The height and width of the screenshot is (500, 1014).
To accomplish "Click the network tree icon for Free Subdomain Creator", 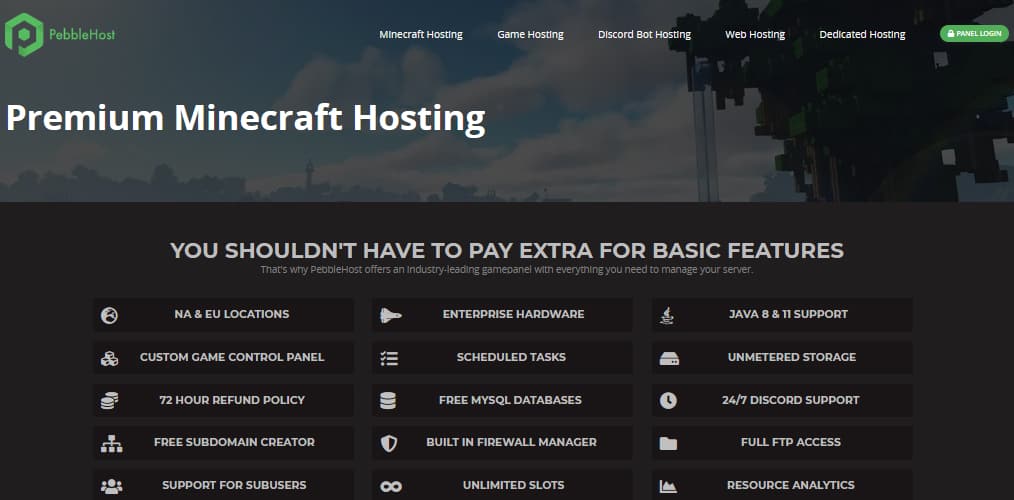I will (110, 443).
